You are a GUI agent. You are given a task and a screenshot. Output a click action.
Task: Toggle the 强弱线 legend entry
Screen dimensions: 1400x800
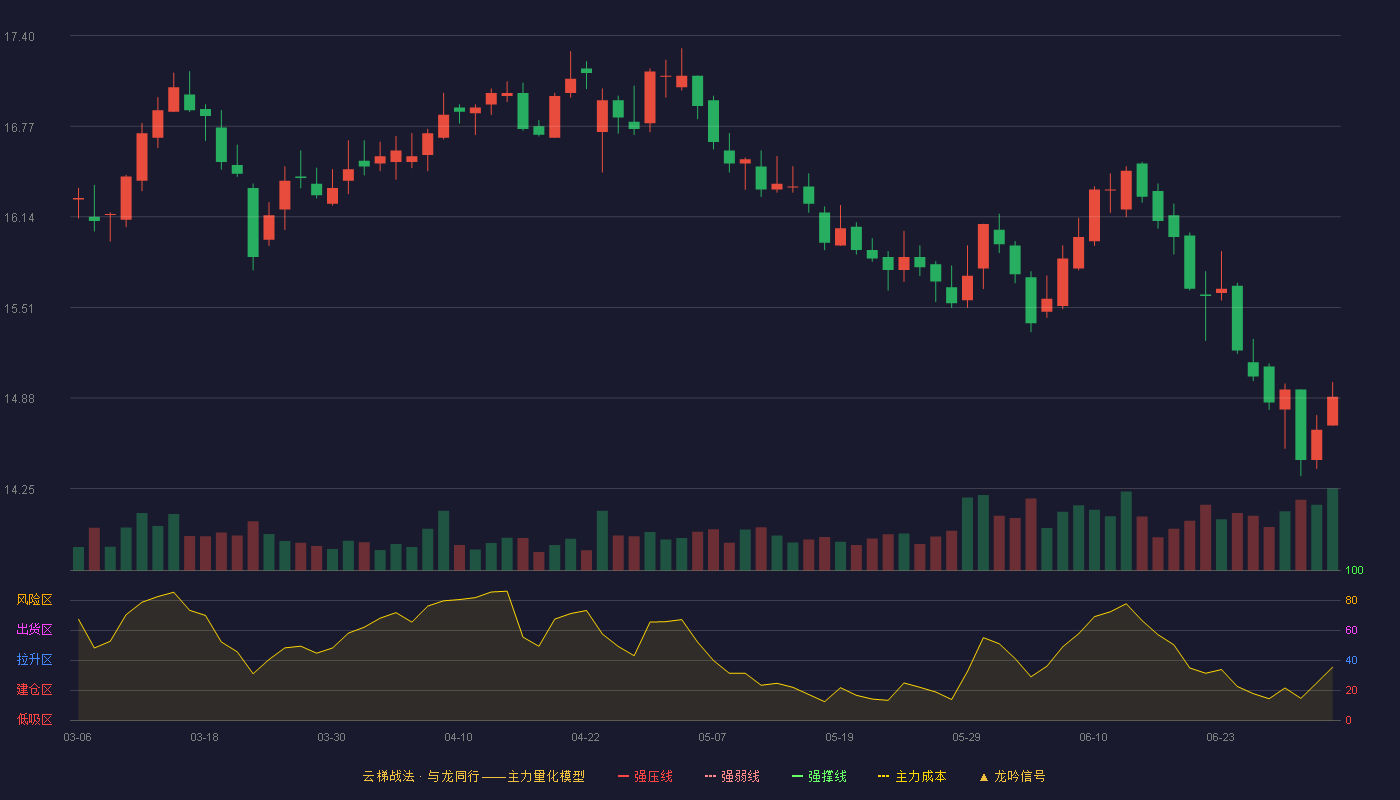tap(732, 776)
